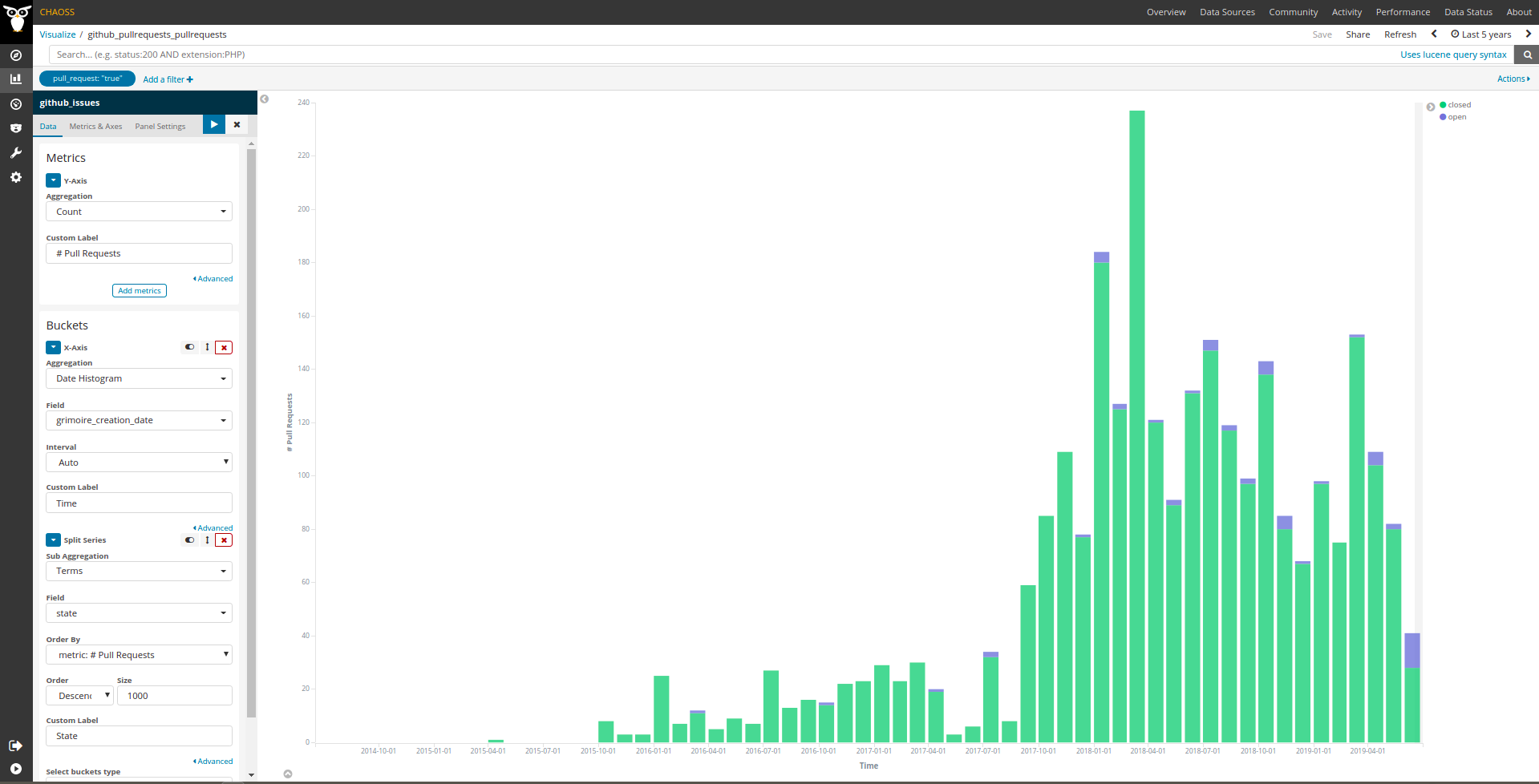Click the pull_request true filter pill
Viewport: 1539px width, 784px height.
tap(87, 79)
